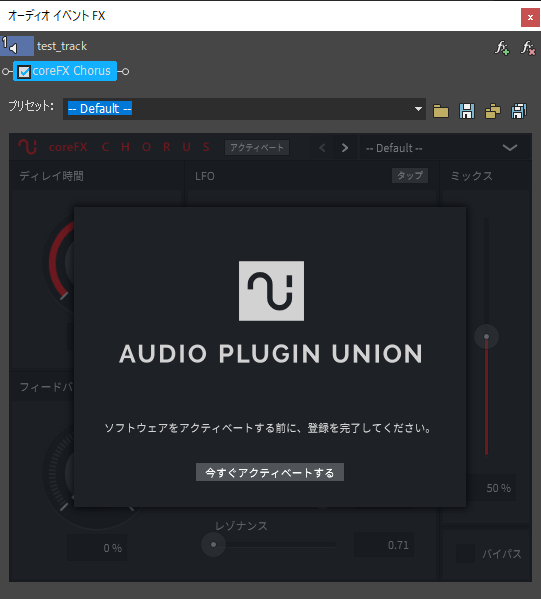
Task: Click the Audio Plugin Union logo
Action: [271, 291]
